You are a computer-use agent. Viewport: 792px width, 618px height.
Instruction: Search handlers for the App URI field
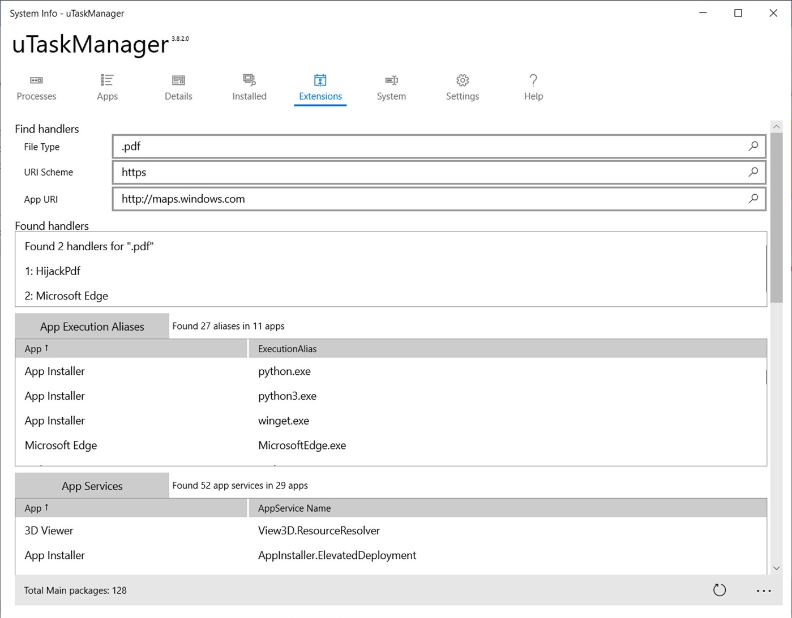pos(753,199)
